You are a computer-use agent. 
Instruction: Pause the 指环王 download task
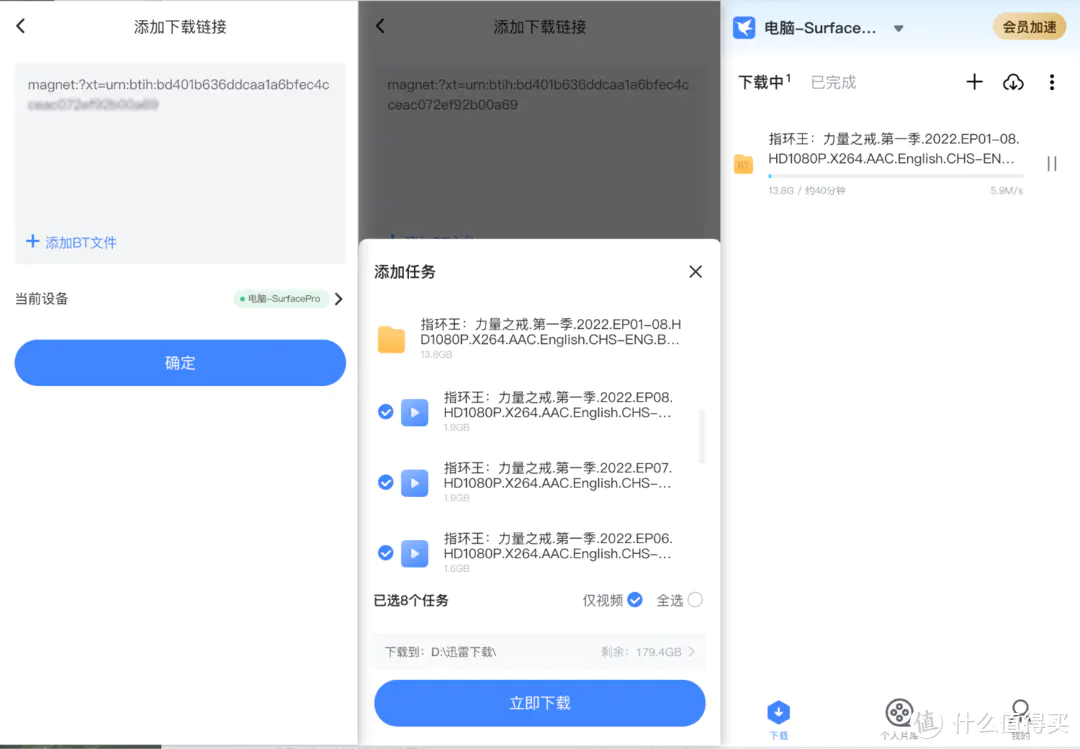(x=1052, y=163)
